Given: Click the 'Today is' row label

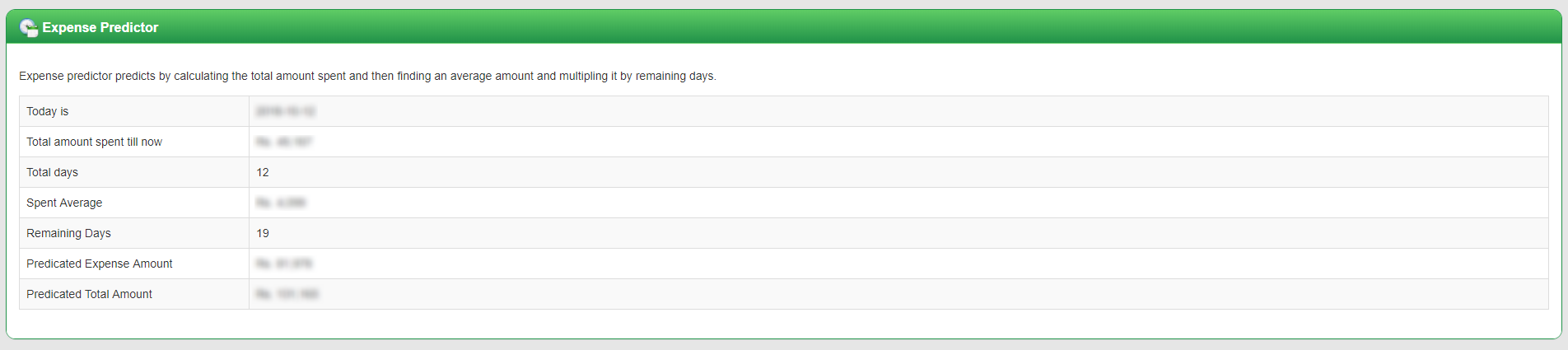Looking at the screenshot, I should 48,111.
